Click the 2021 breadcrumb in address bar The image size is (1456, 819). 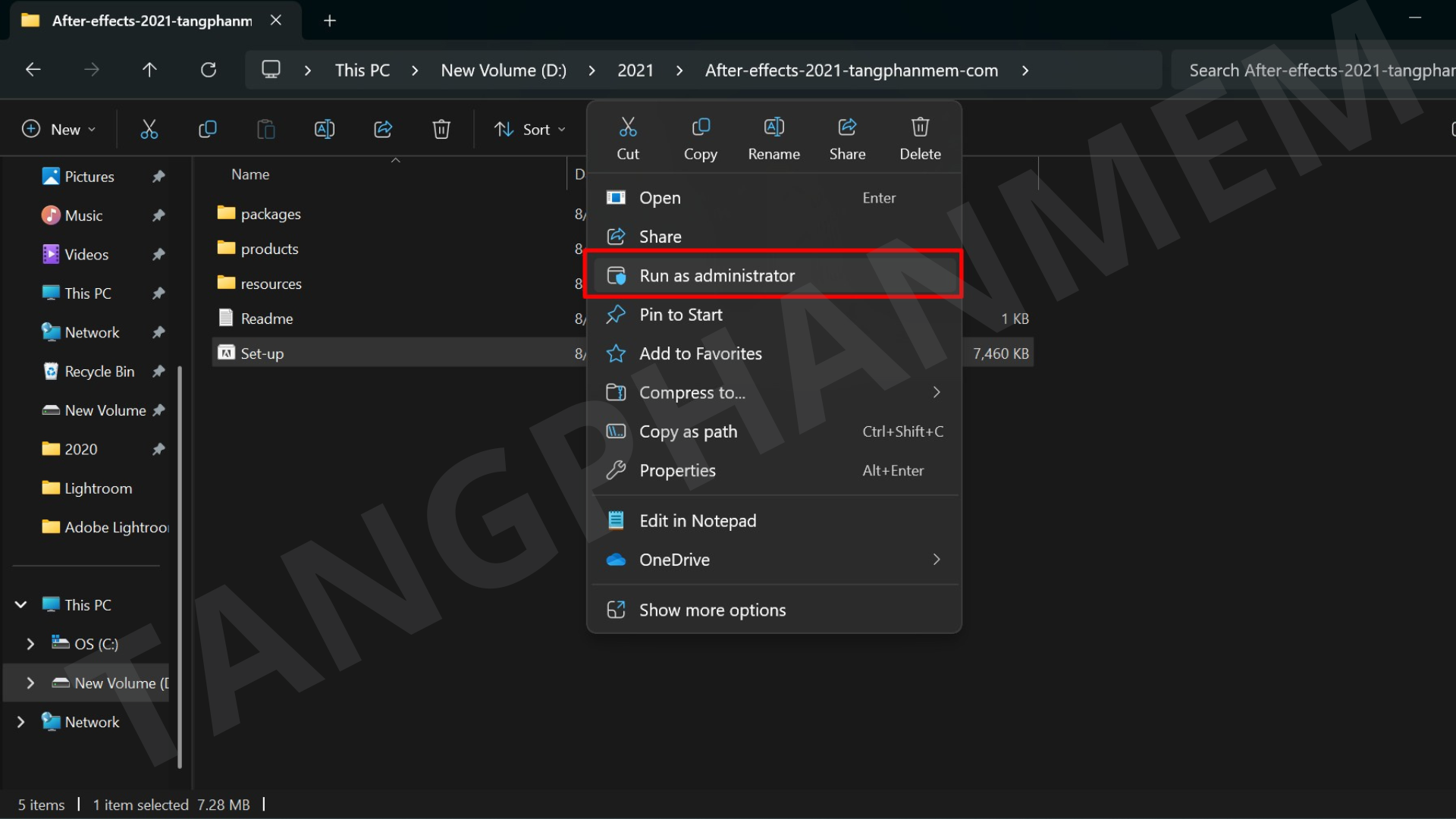pos(635,71)
